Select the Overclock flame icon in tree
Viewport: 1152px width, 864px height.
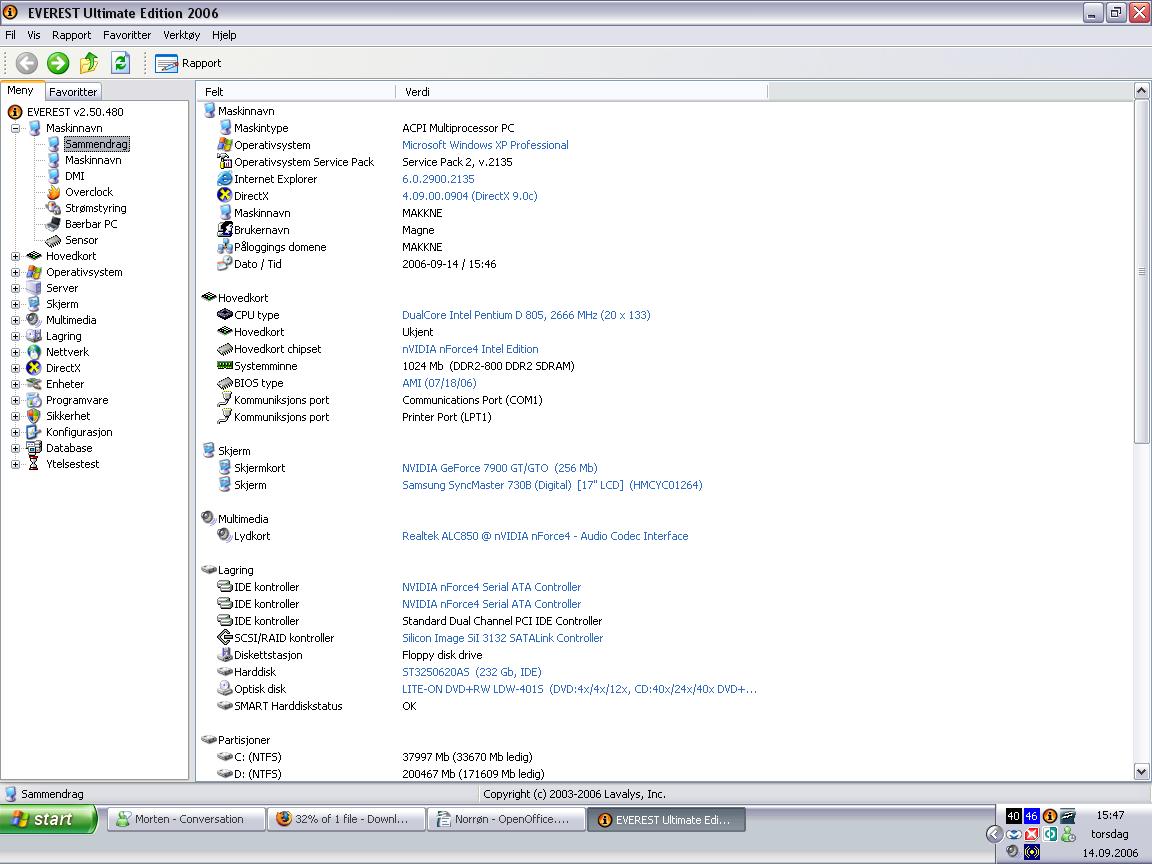click(54, 192)
